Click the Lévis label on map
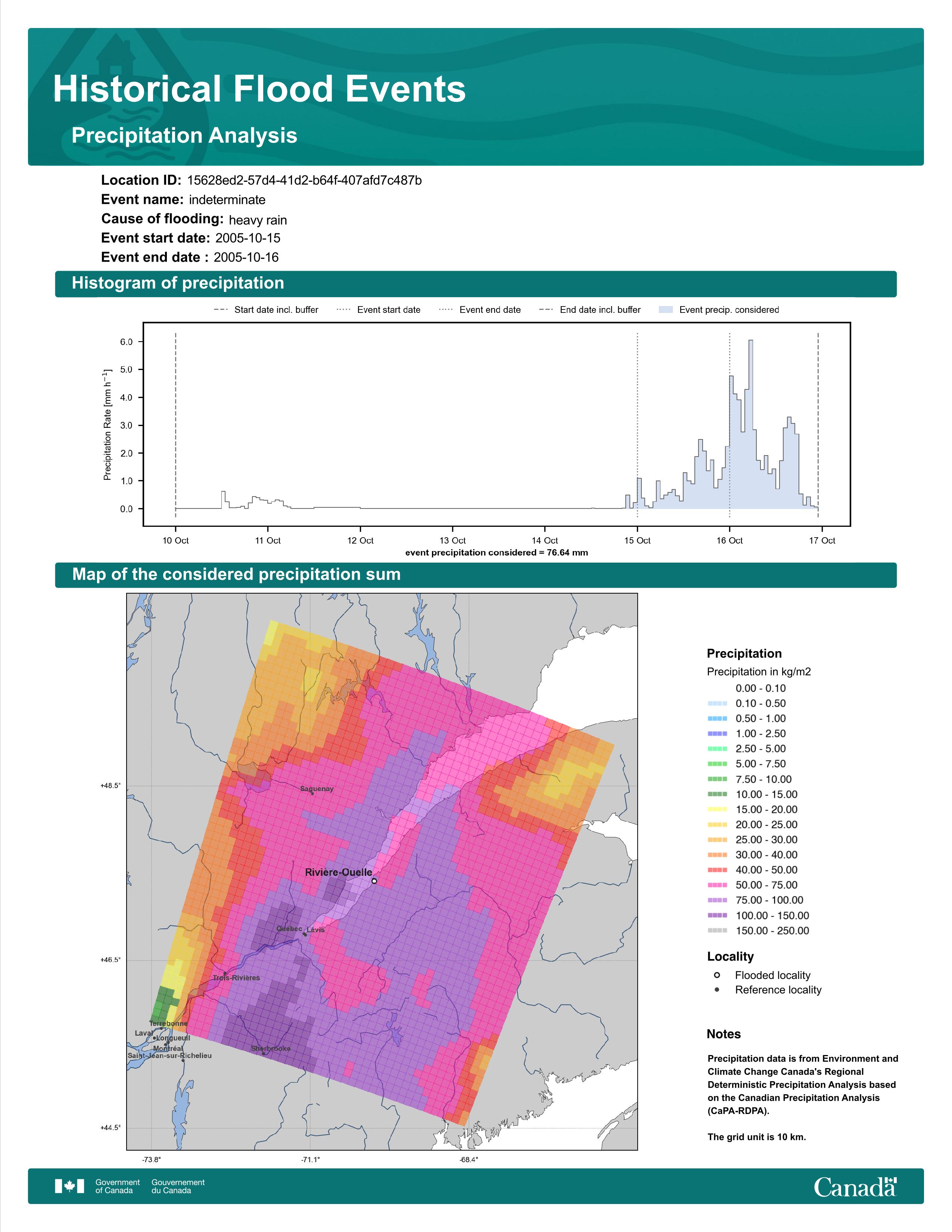 316,930
